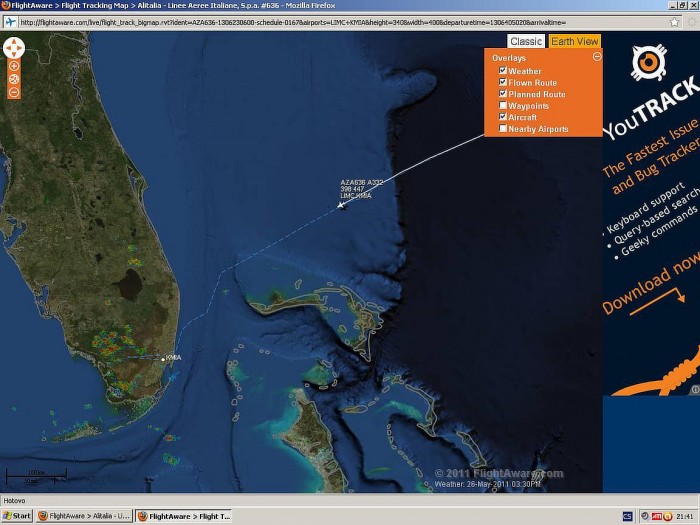Viewport: 700px width, 525px height.
Task: Toggle the Aircraft overlay checkbox
Action: click(x=503, y=117)
